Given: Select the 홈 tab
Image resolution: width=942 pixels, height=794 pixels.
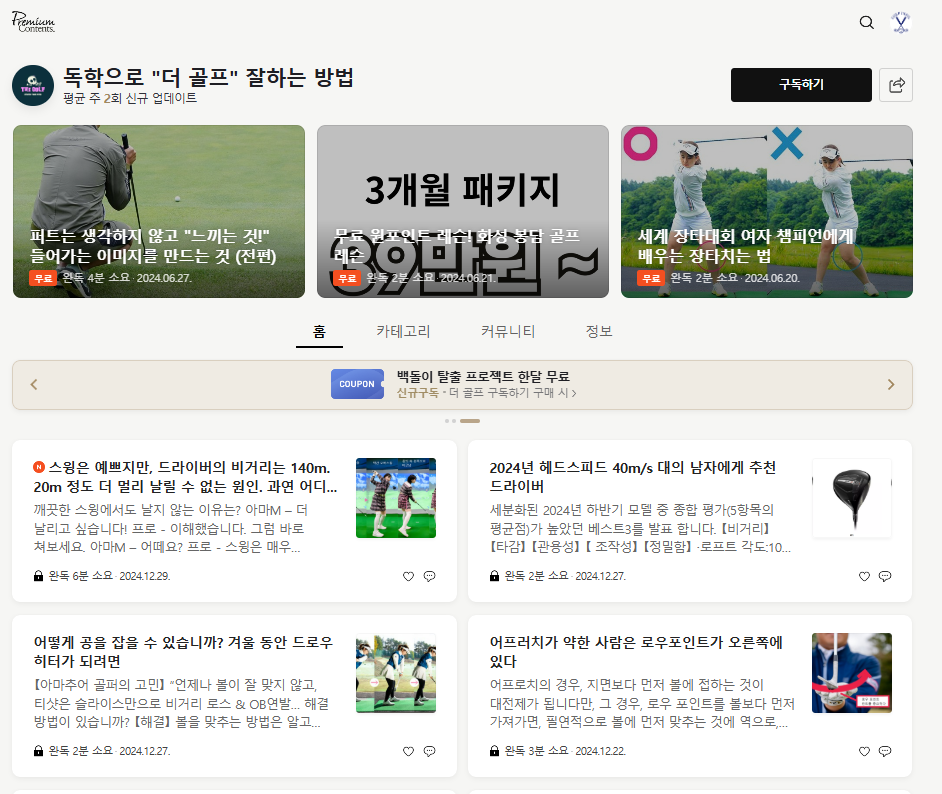Looking at the screenshot, I should 319,332.
